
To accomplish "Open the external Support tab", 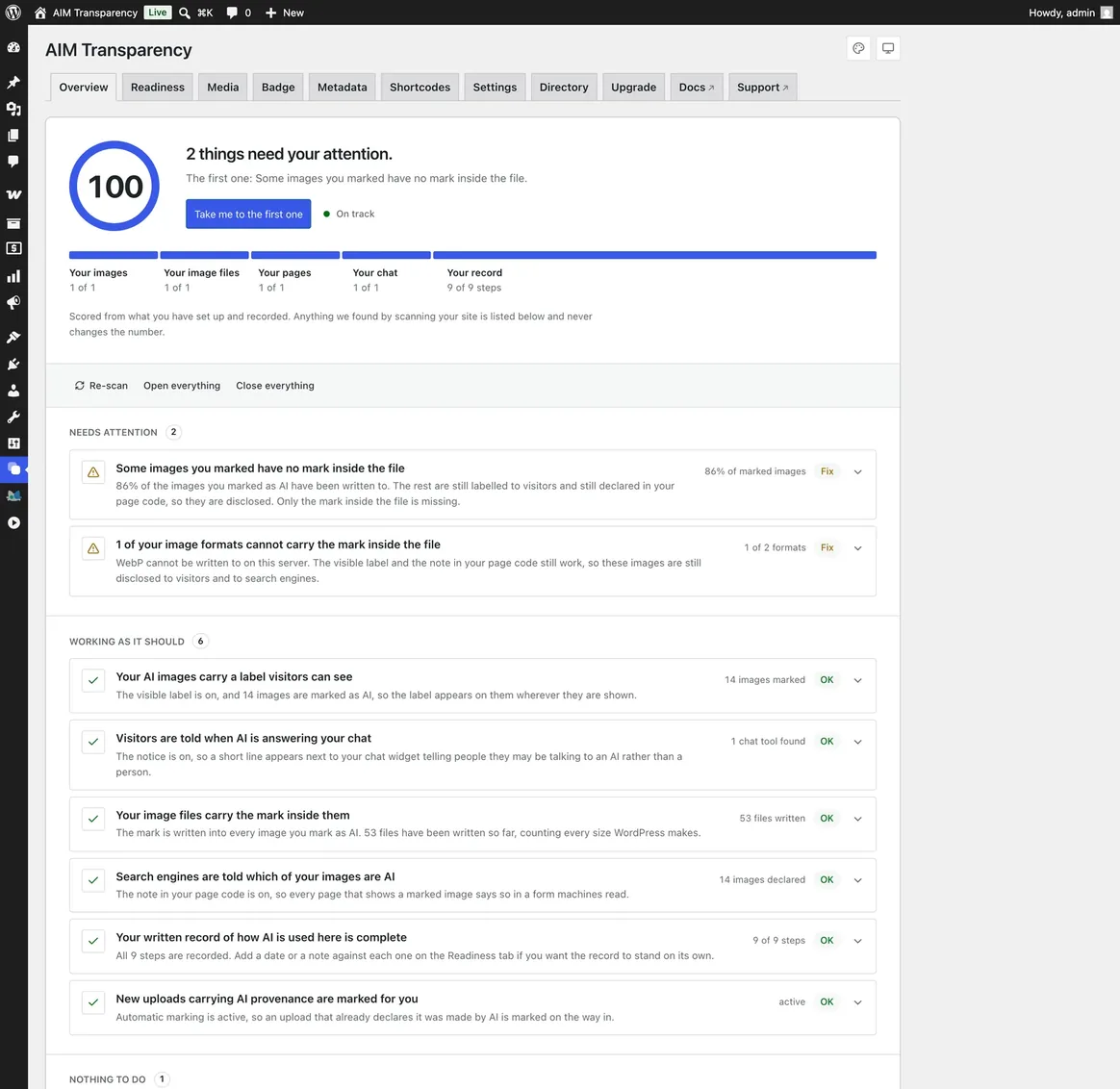I will [762, 88].
